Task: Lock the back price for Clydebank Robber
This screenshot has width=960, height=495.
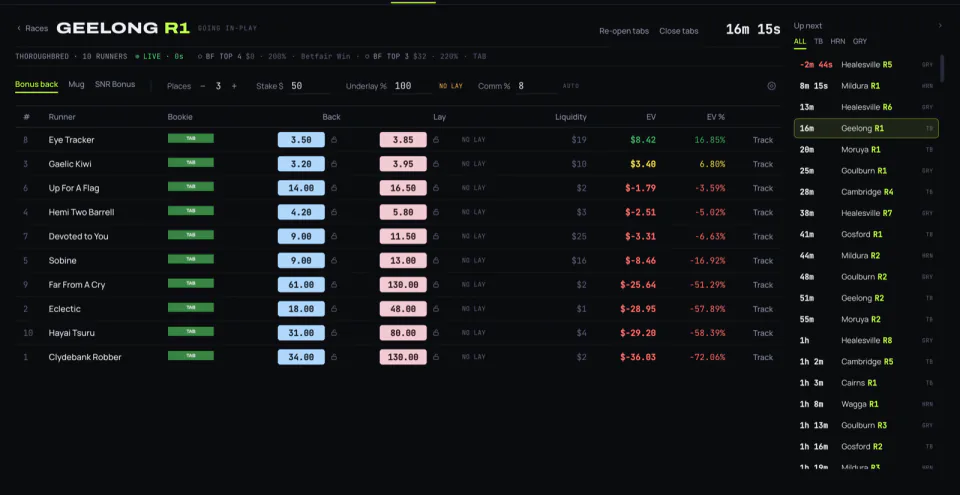Action: coord(334,357)
